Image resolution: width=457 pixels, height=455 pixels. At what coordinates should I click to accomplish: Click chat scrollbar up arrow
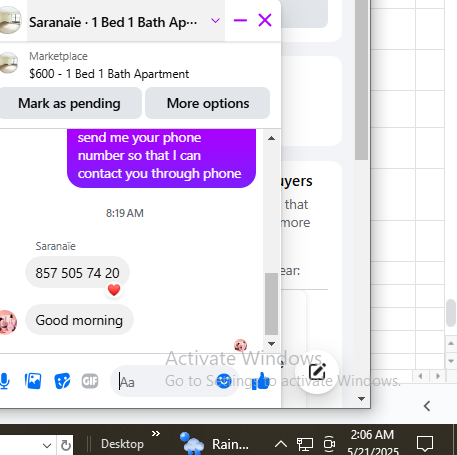click(271, 138)
